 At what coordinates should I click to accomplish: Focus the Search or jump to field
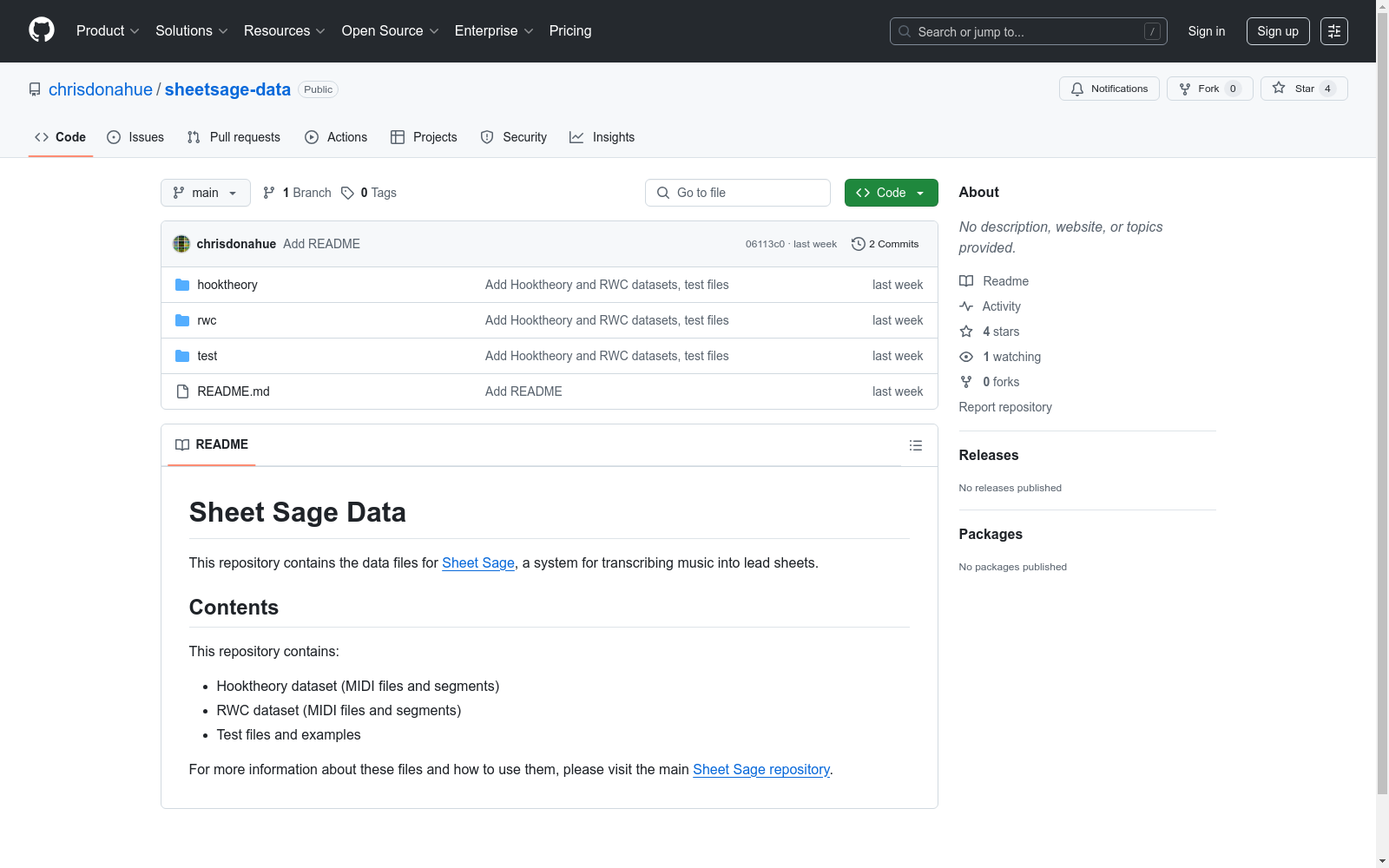pyautogui.click(x=1029, y=31)
